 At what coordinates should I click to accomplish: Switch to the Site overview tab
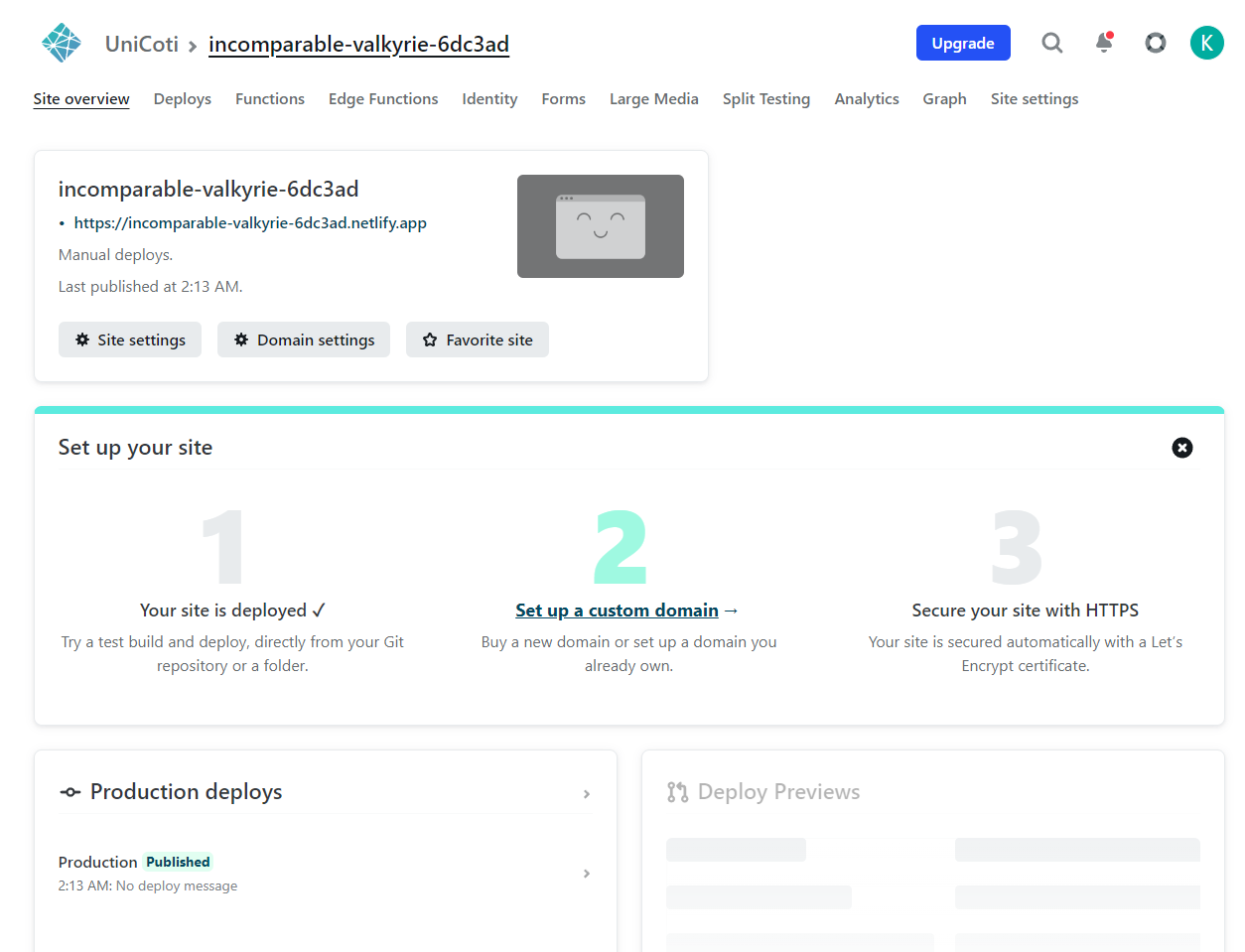[81, 99]
